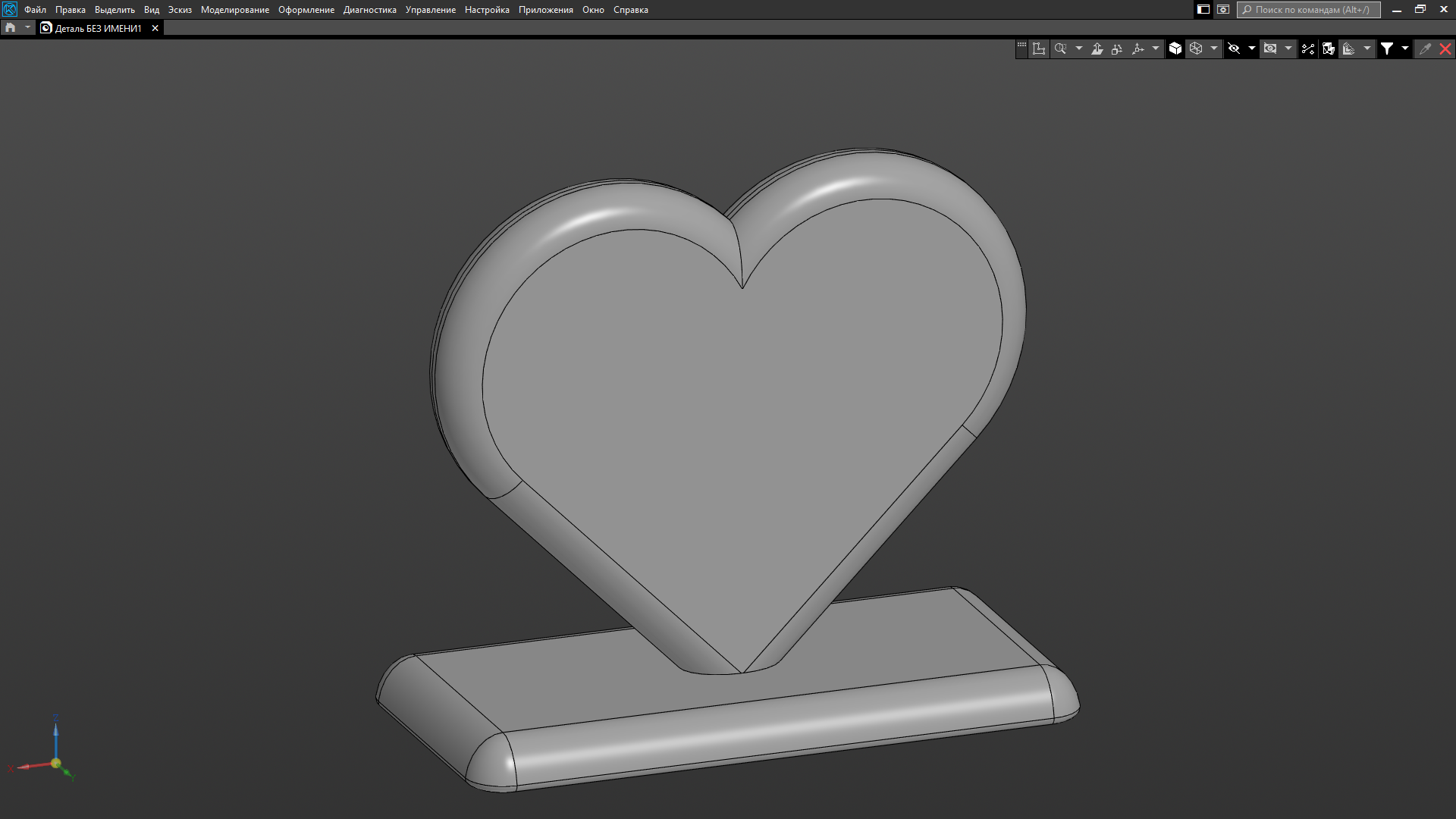Open dropdown next to hide objects icon

[x=1251, y=49]
